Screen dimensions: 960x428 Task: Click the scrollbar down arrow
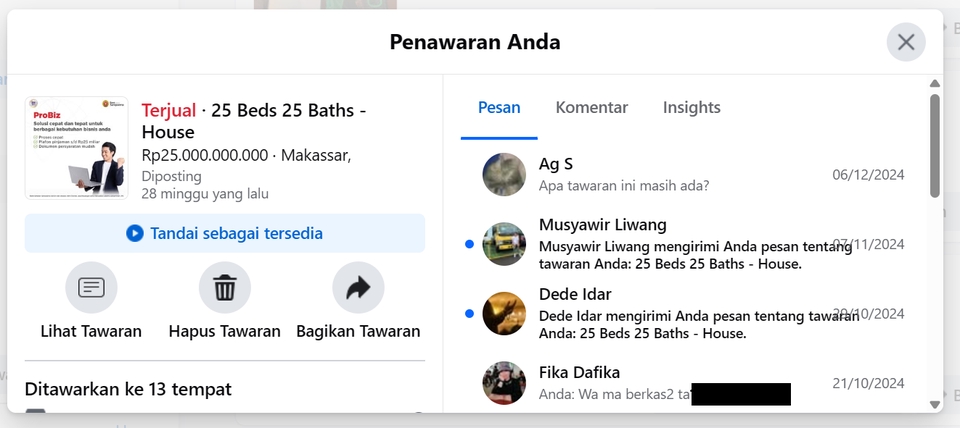click(x=935, y=404)
